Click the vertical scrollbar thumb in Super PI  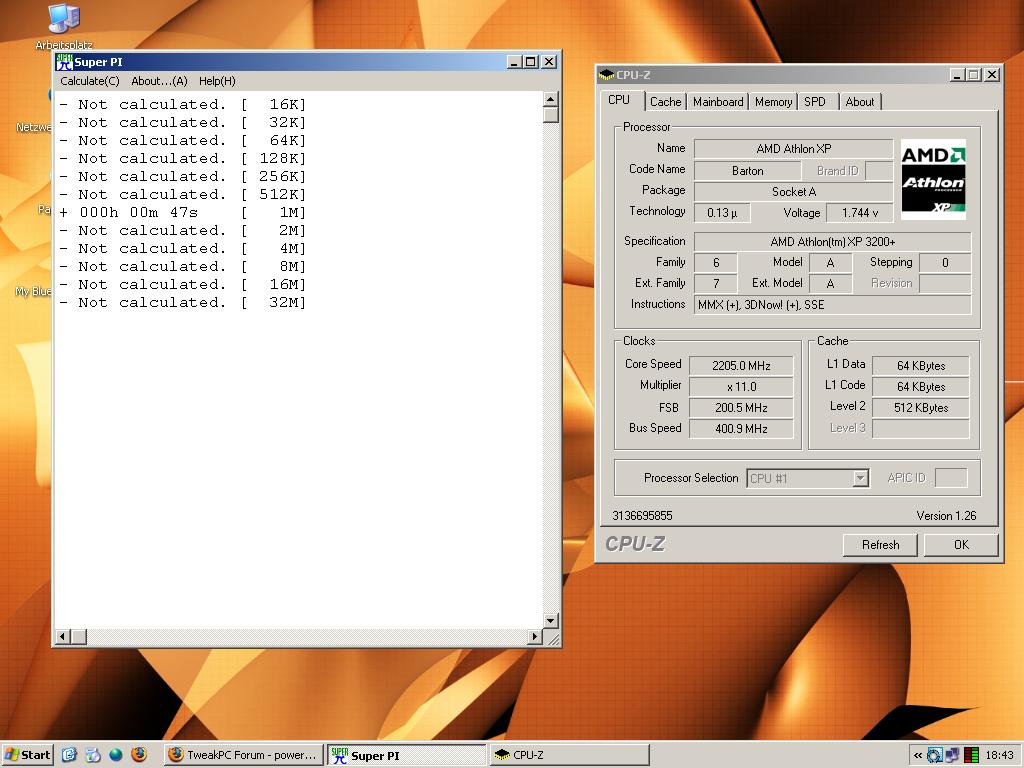tap(551, 115)
